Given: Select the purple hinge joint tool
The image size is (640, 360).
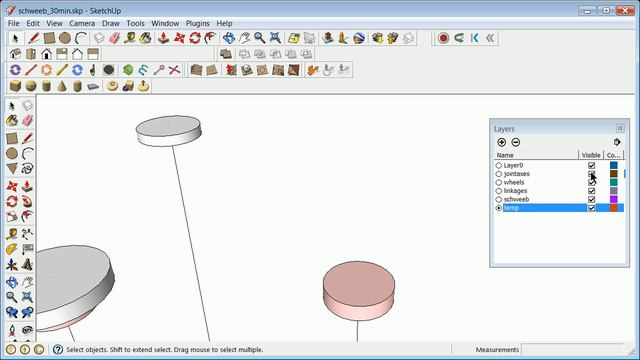Looking at the screenshot, I should [15, 70].
